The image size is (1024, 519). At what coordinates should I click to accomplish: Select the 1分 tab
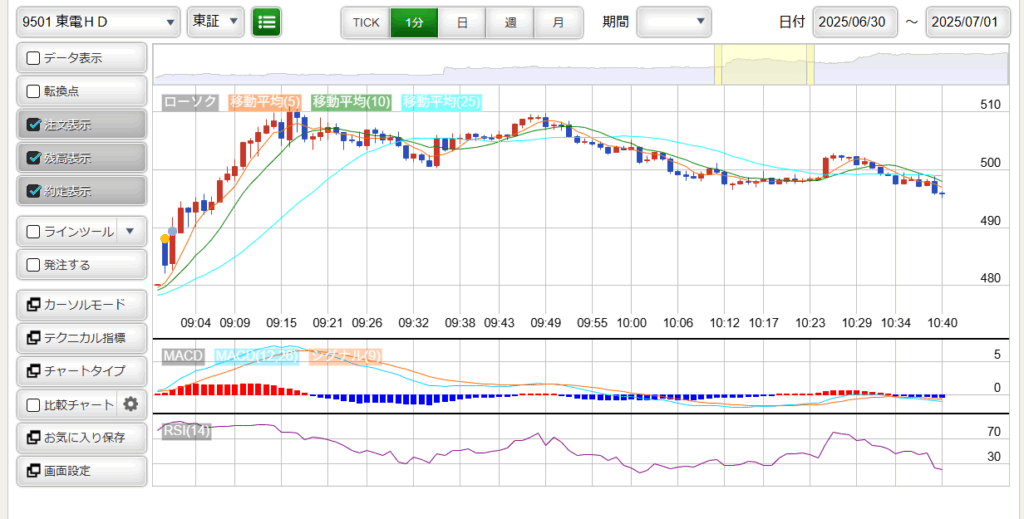(x=414, y=22)
